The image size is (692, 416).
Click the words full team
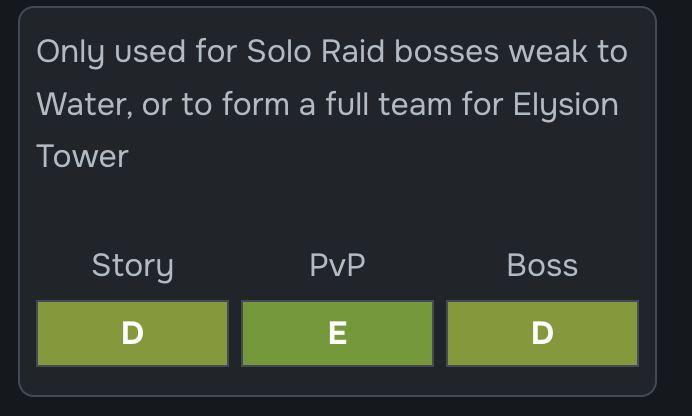[x=389, y=104]
